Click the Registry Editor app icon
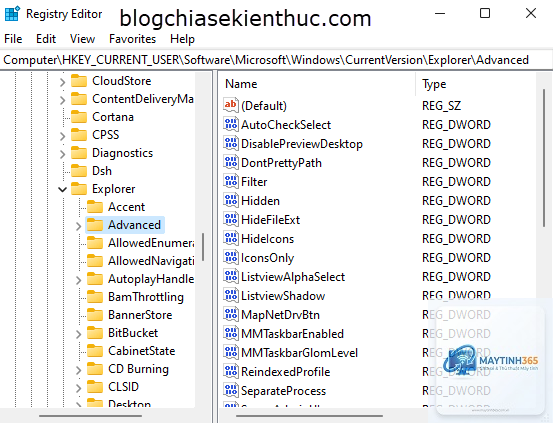 pyautogui.click(x=12, y=14)
